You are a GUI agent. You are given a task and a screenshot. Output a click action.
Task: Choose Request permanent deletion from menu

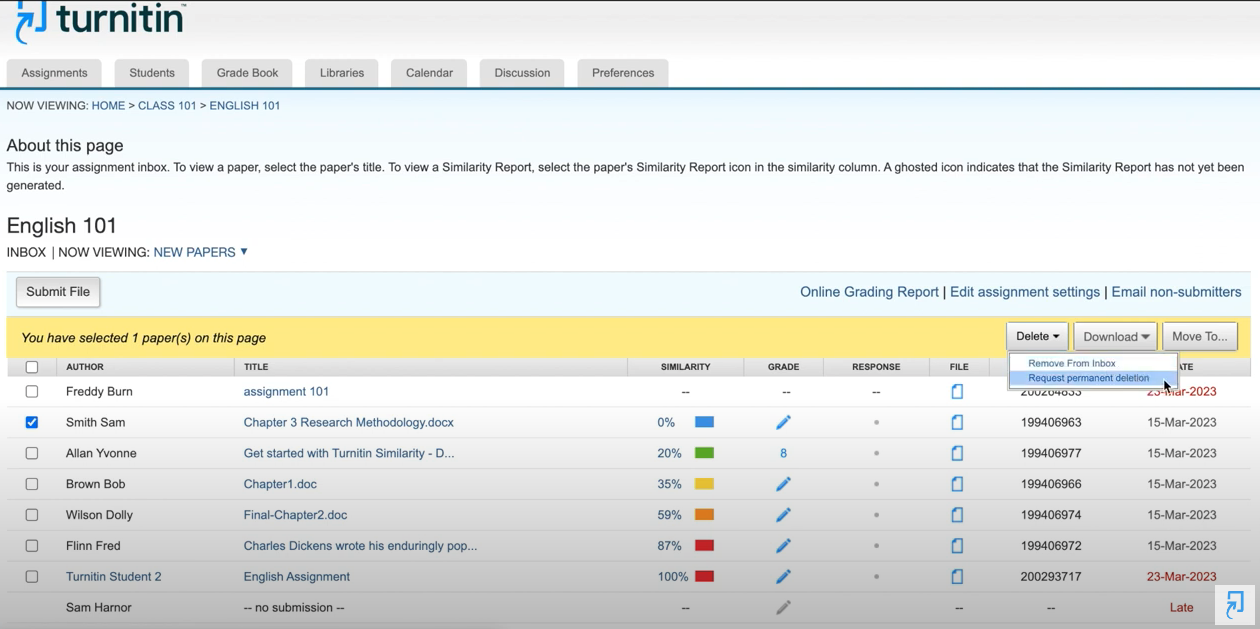tap(1088, 378)
